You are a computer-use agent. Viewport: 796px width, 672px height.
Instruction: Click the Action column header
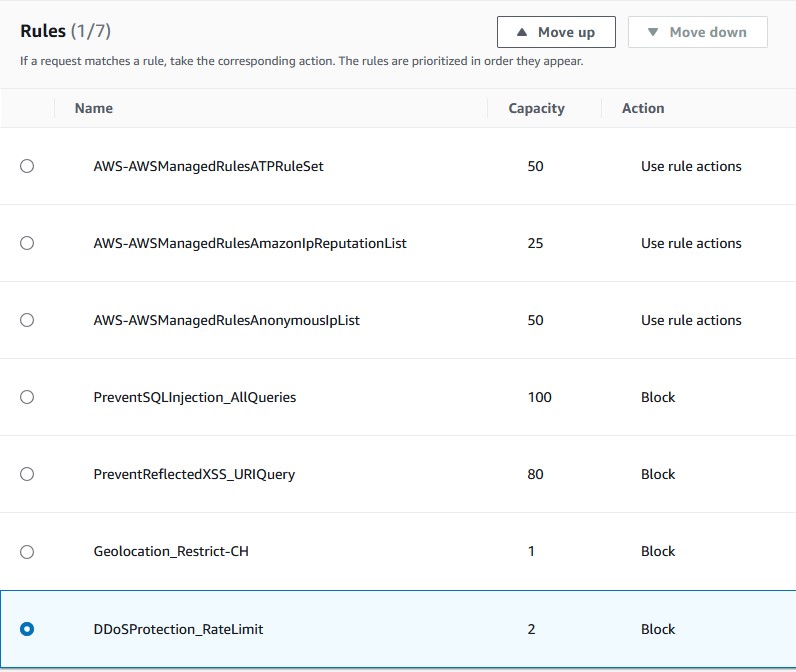[643, 108]
